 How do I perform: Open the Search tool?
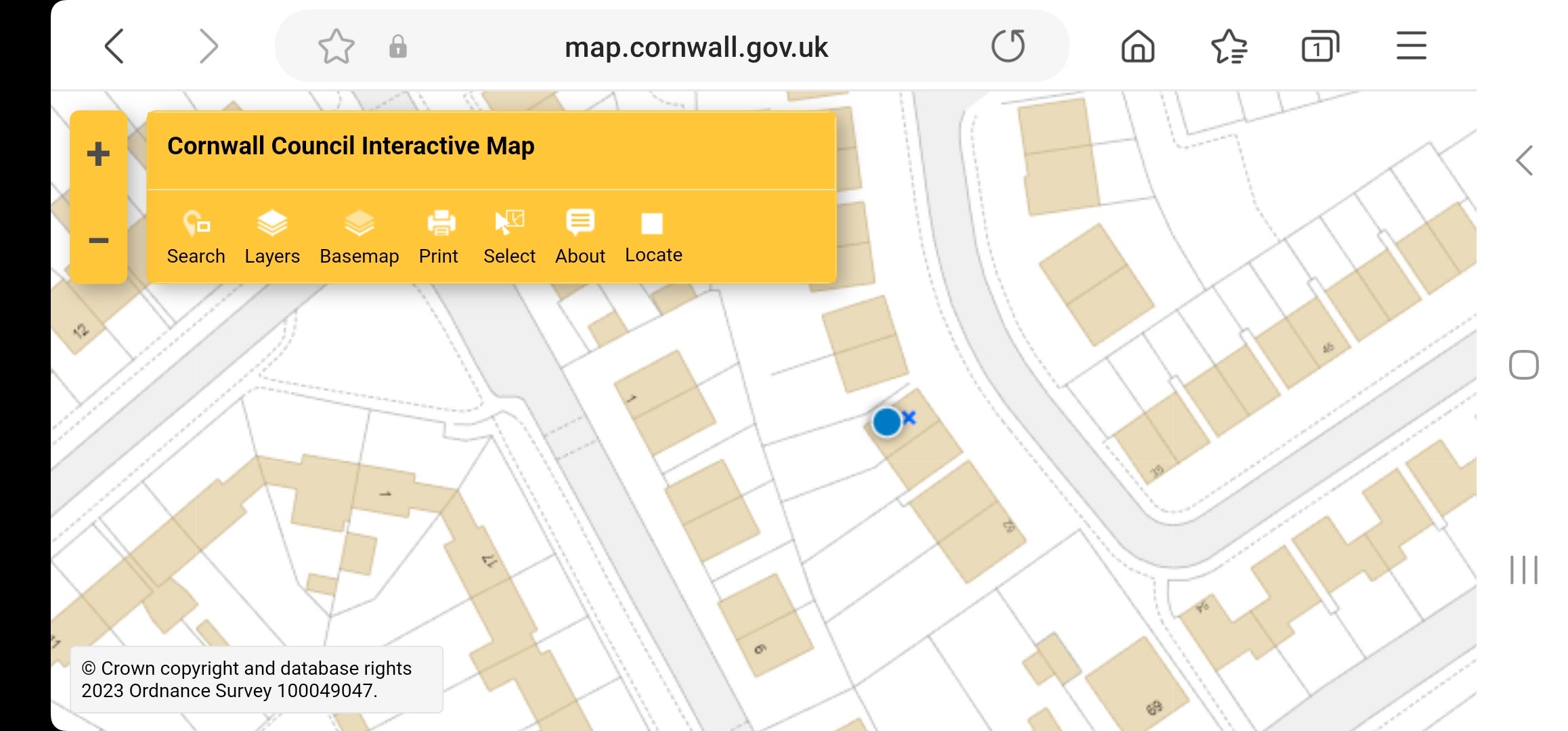click(196, 237)
